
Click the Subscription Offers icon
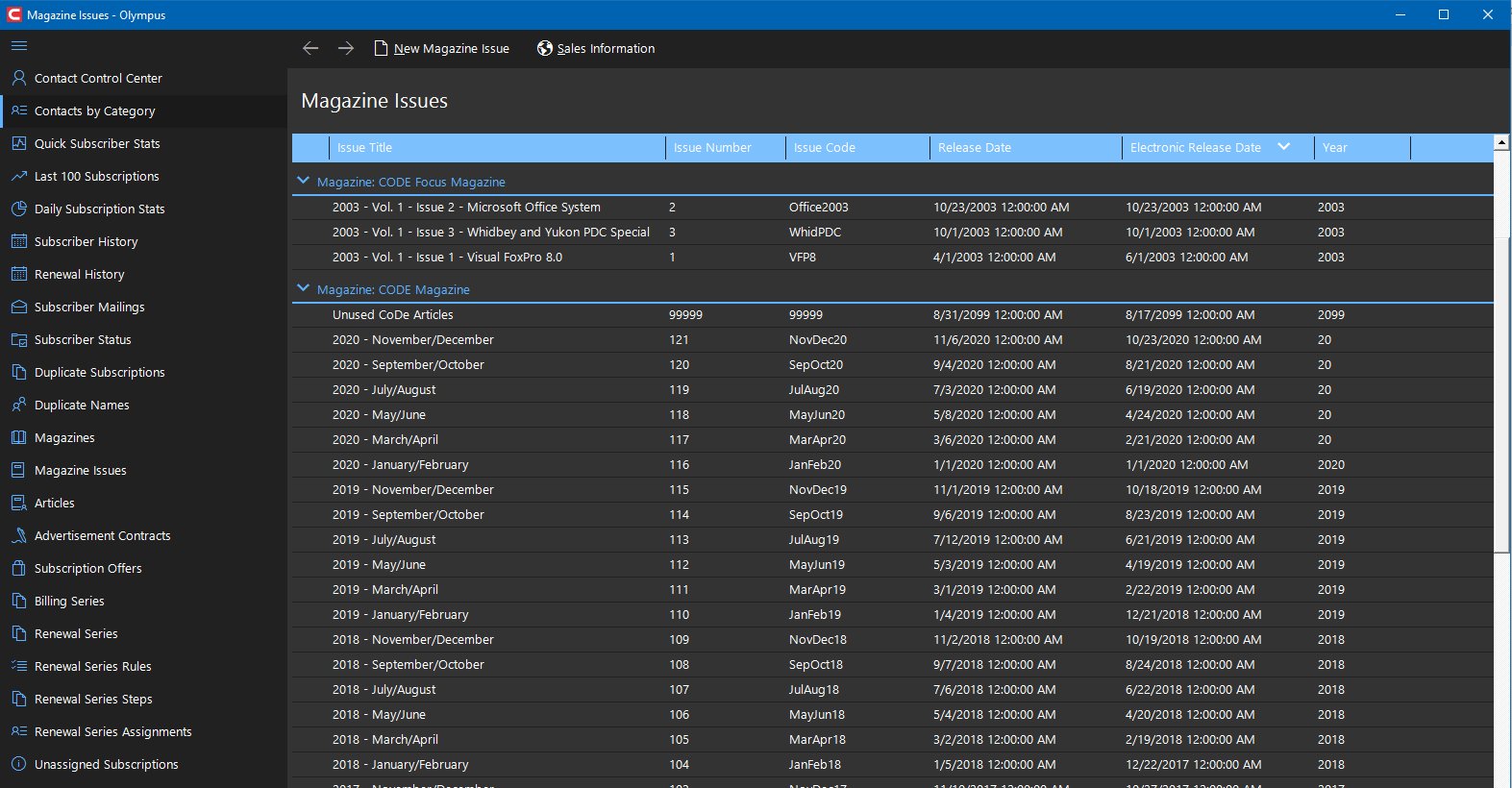point(19,568)
